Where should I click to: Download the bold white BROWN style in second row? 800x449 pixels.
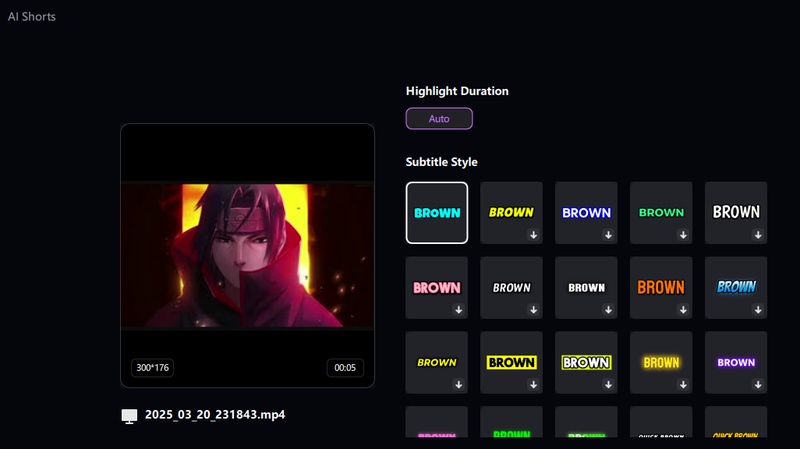(608, 310)
